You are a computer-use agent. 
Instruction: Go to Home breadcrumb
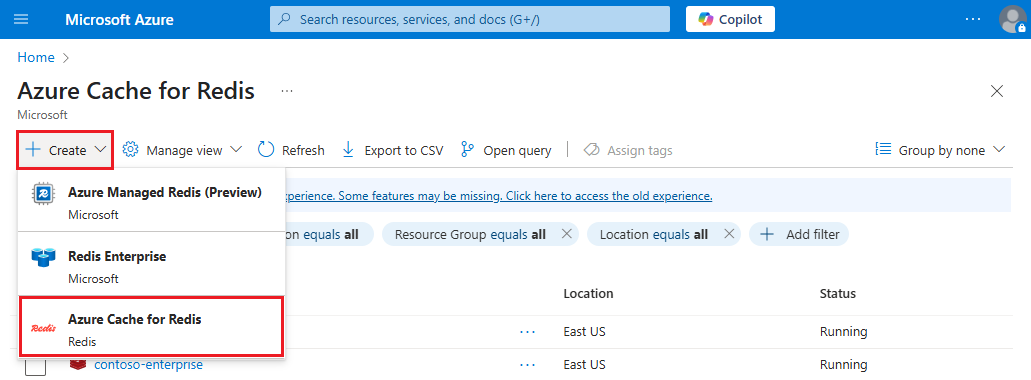tap(36, 57)
